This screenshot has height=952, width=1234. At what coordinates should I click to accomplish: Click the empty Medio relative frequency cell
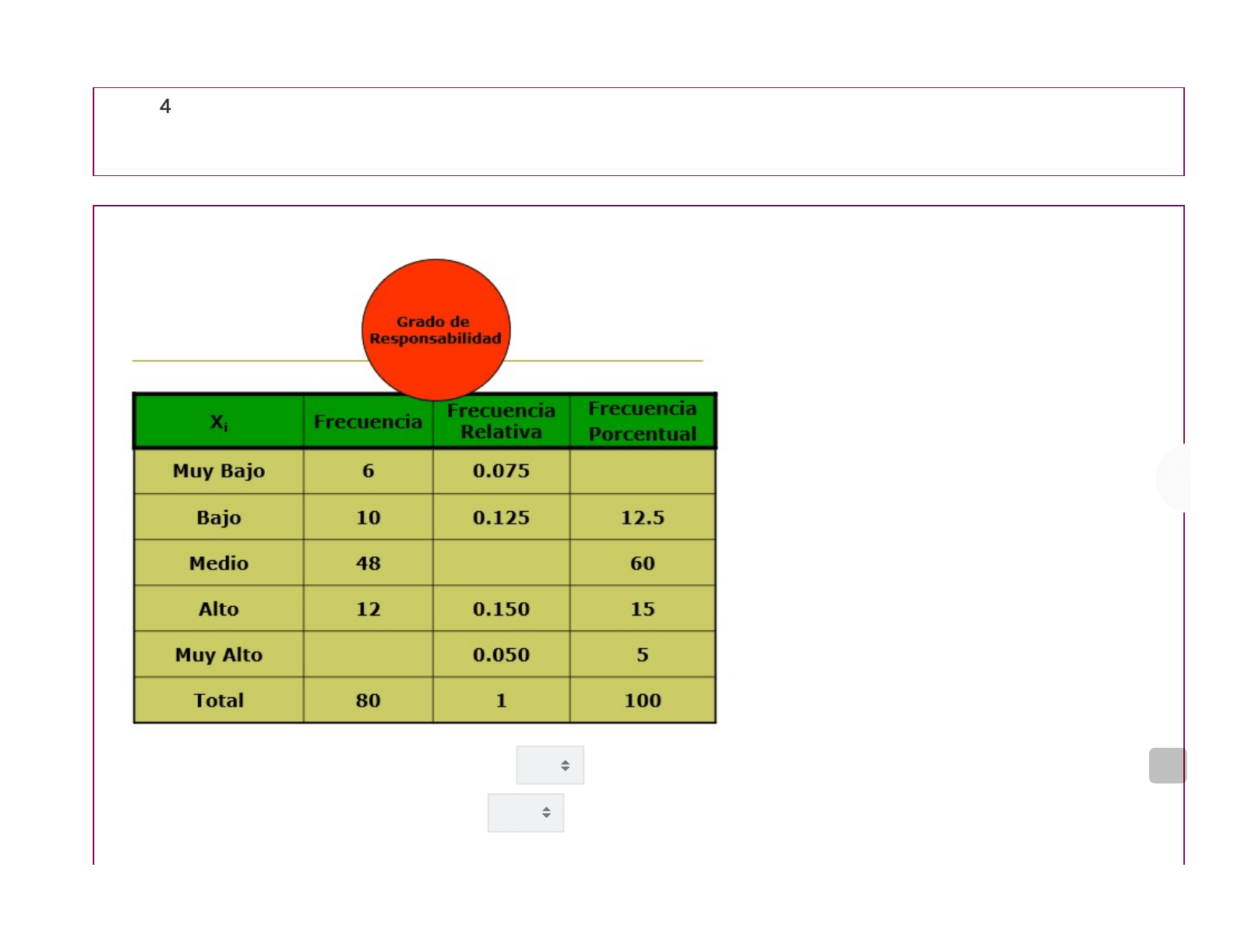tap(501, 563)
